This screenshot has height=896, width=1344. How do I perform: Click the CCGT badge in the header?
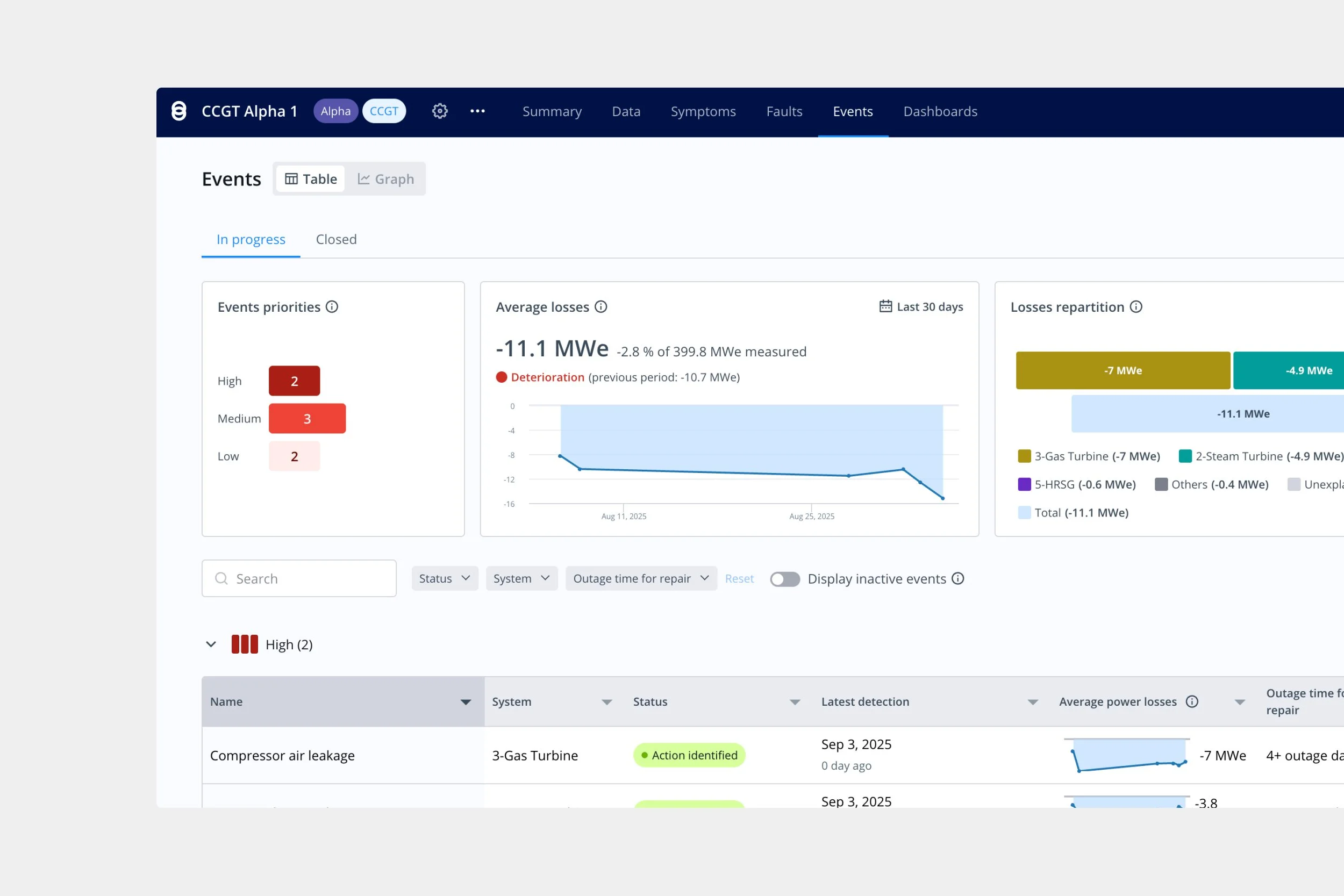click(x=384, y=111)
